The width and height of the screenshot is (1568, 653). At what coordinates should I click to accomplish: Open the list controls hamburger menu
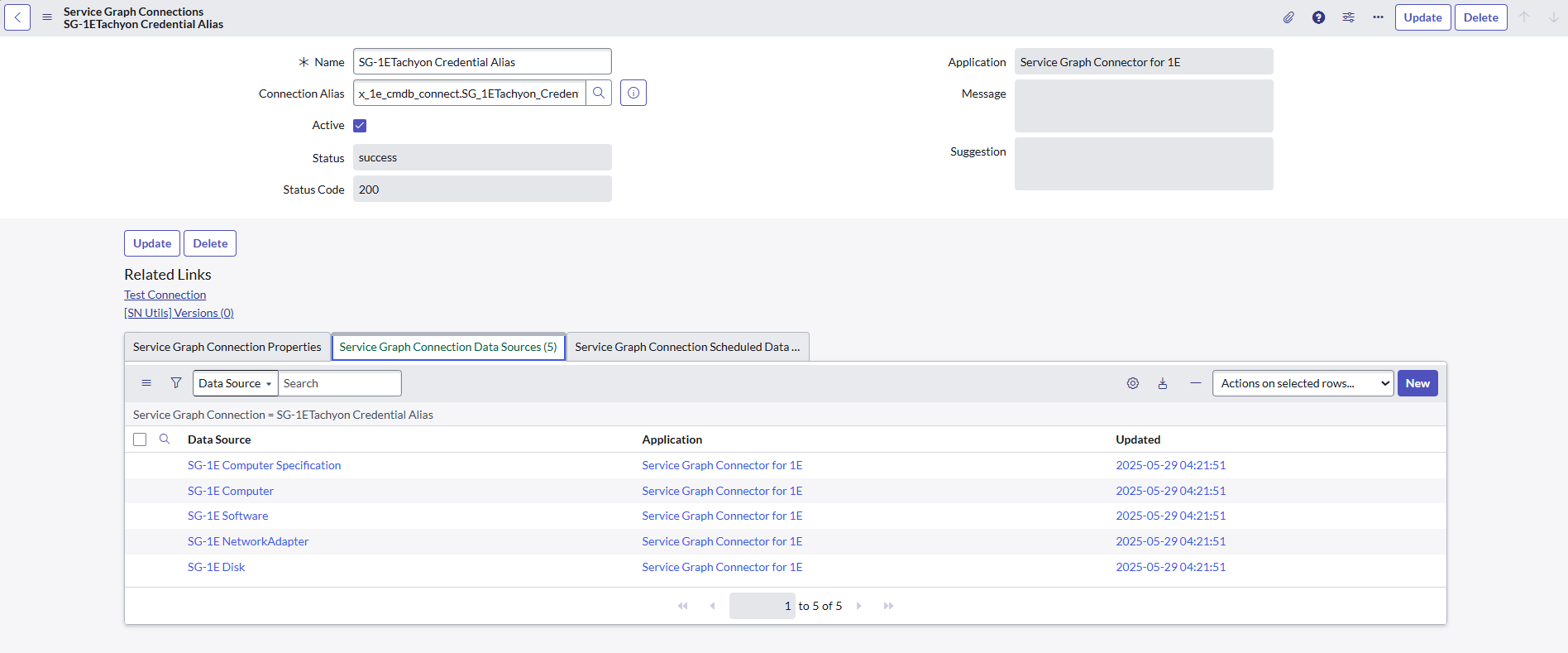click(x=146, y=383)
